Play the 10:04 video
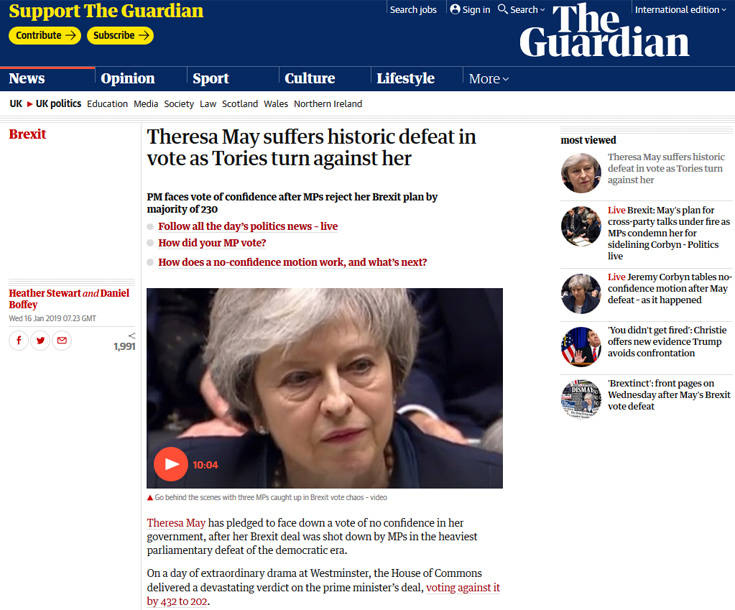735x610 pixels. [x=171, y=464]
